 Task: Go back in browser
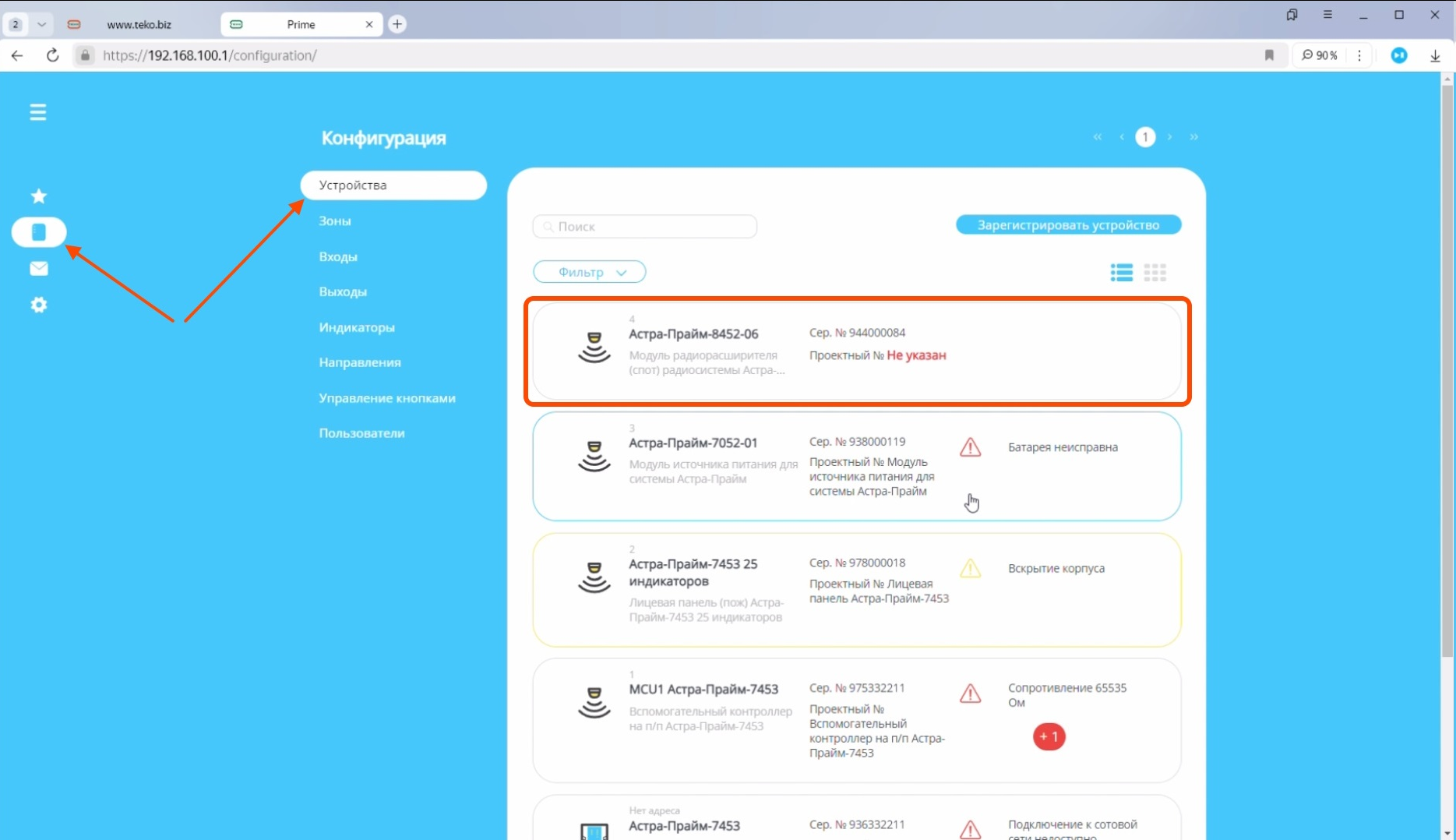[x=17, y=55]
